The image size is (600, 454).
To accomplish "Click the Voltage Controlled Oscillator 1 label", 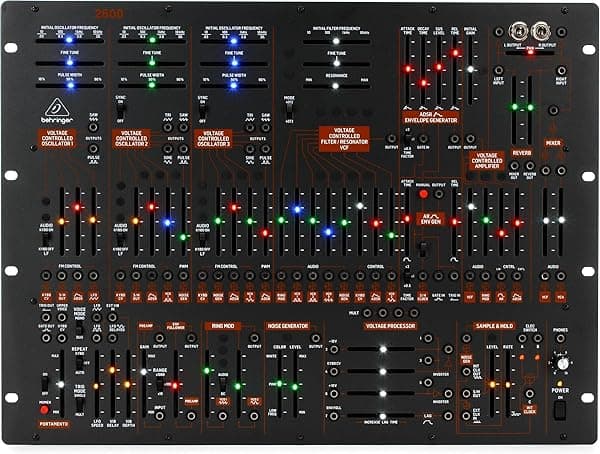I will [57, 138].
